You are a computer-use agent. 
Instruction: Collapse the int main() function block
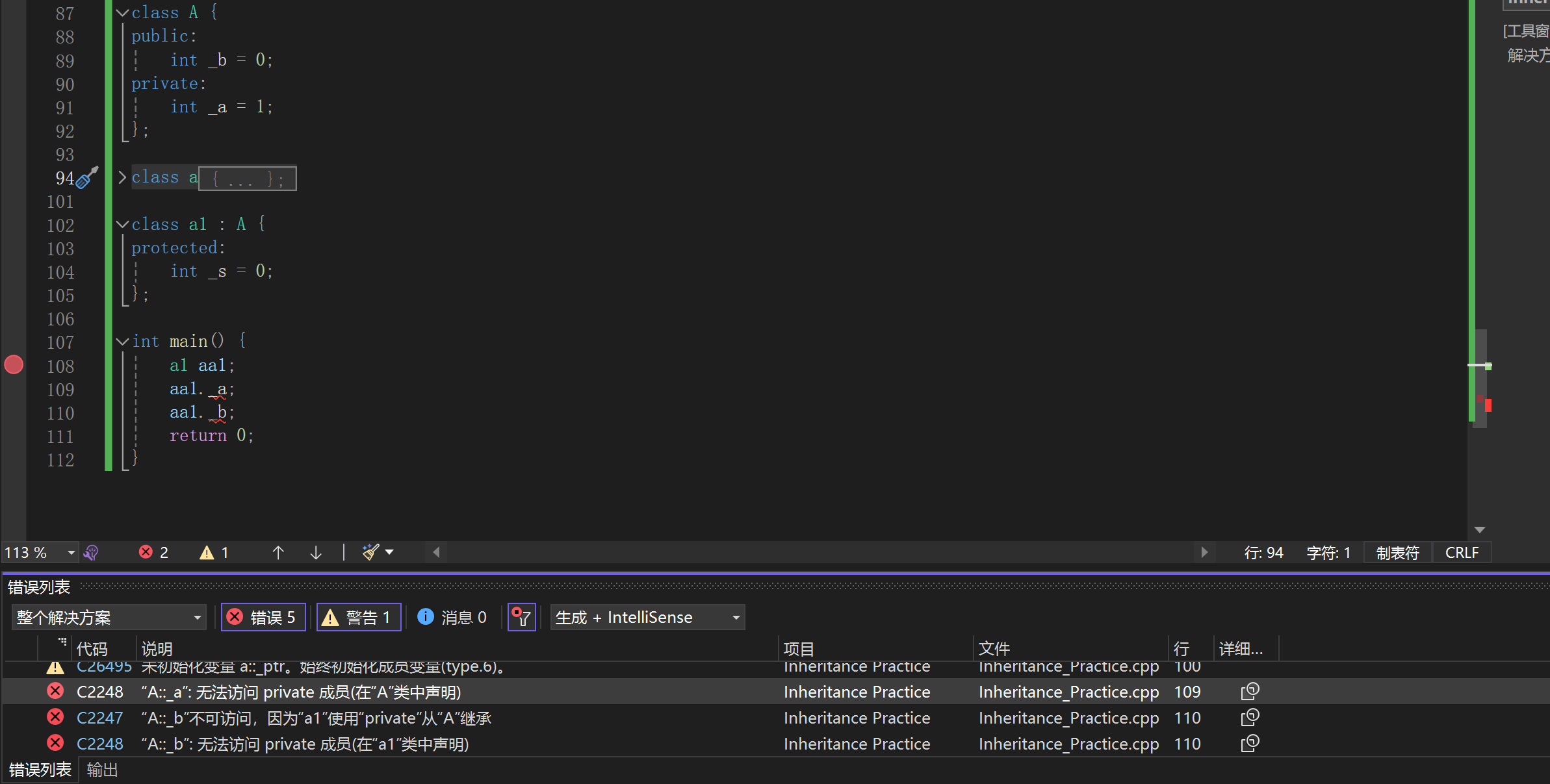[122, 342]
